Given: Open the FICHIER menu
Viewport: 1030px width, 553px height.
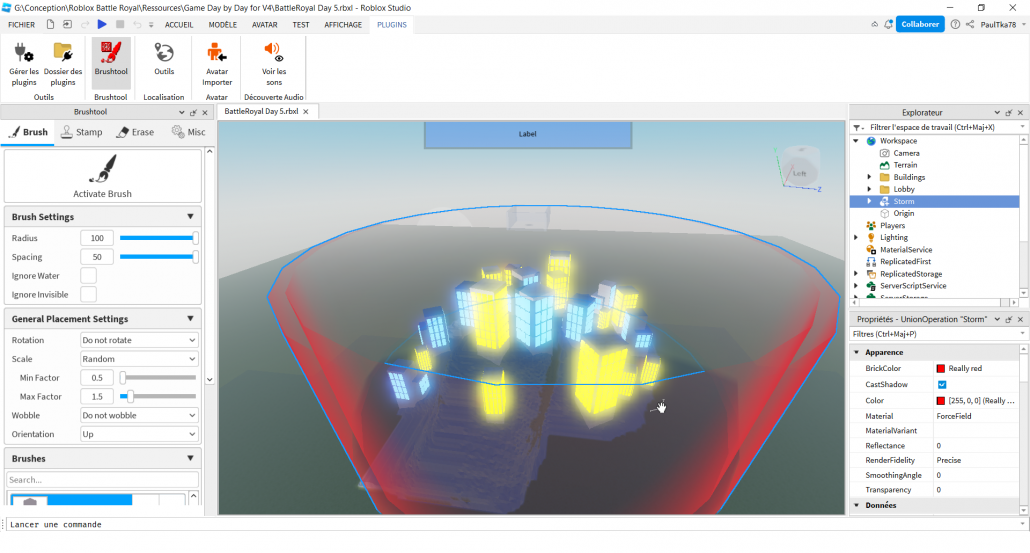Looking at the screenshot, I should (22, 25).
